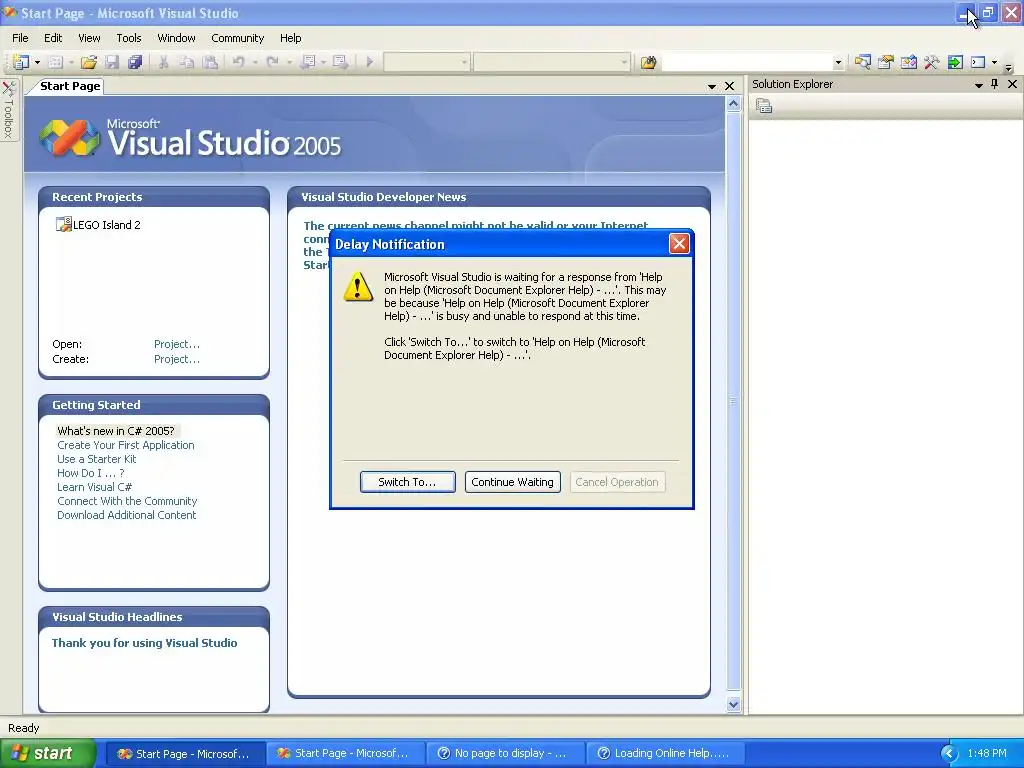The height and width of the screenshot is (768, 1024).
Task: Click the Navigate Backward icon
Action: 308,62
